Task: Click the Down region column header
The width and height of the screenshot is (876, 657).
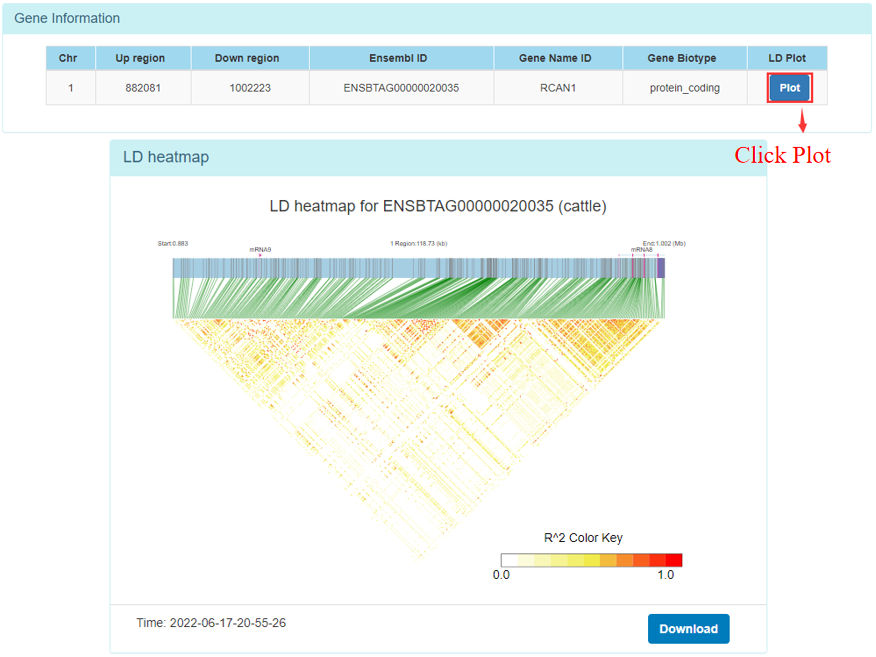Action: [x=247, y=58]
